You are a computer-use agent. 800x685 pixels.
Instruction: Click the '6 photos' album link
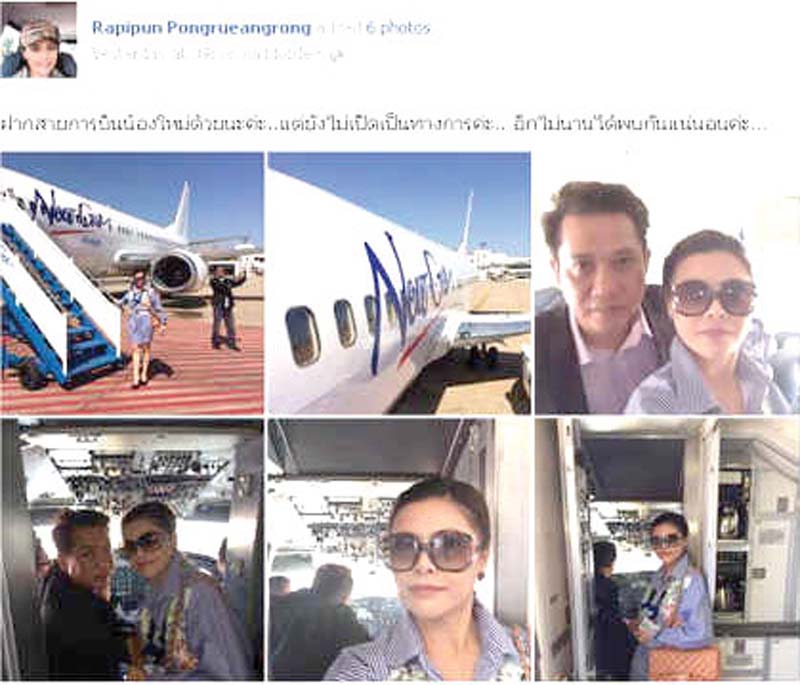pos(398,28)
